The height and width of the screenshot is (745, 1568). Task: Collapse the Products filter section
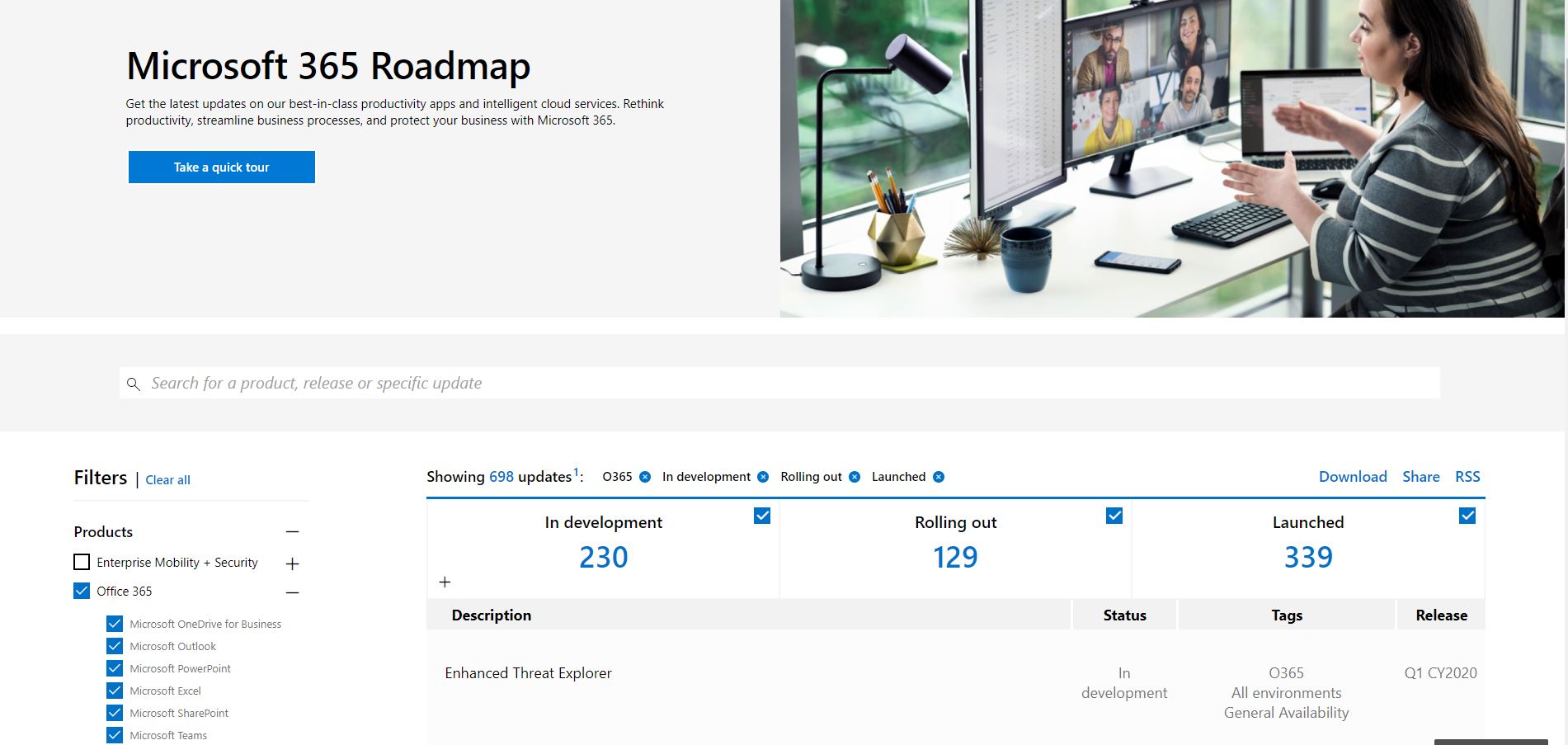tap(291, 532)
